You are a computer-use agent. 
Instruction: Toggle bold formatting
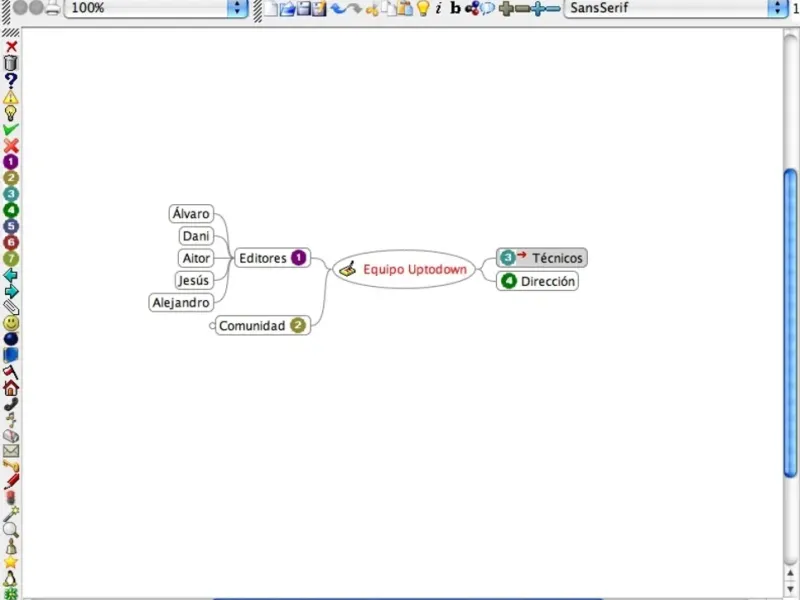[455, 8]
